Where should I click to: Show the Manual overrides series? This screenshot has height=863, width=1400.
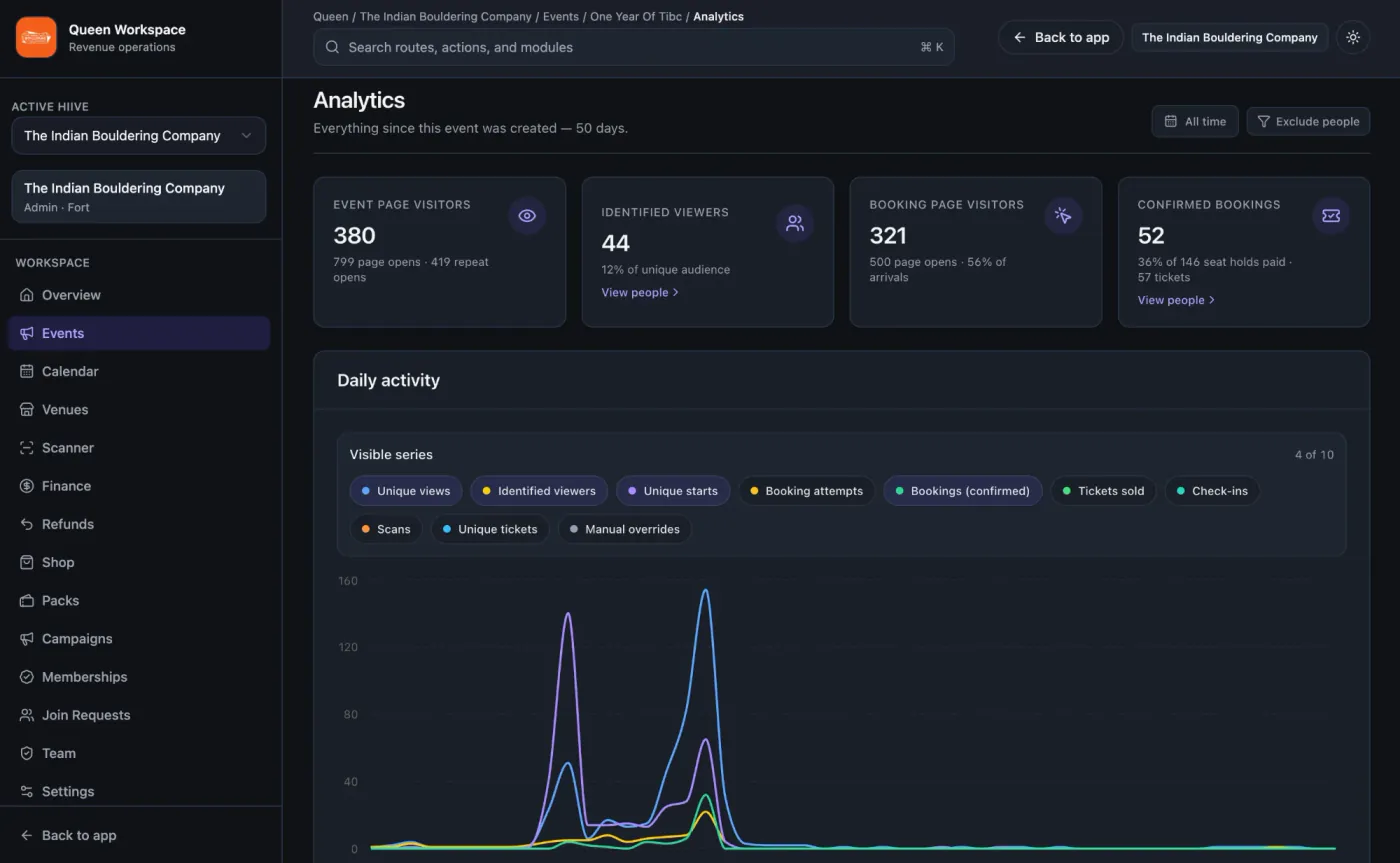point(624,529)
